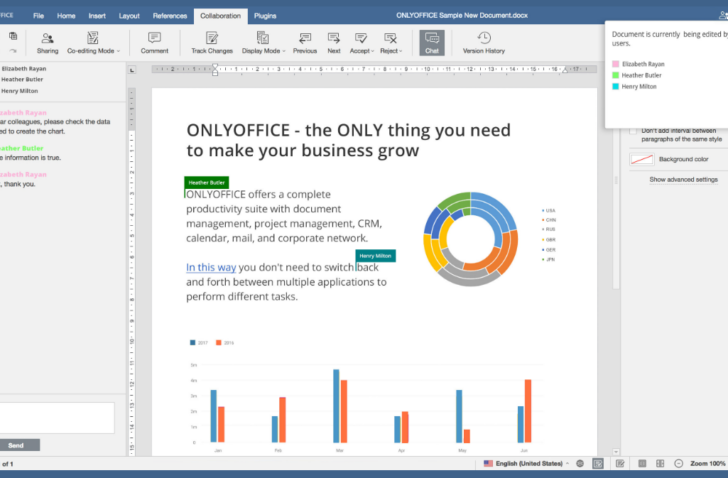This screenshot has width=728, height=478.
Task: Click the Henry Milton cursor label in document
Action: (375, 256)
